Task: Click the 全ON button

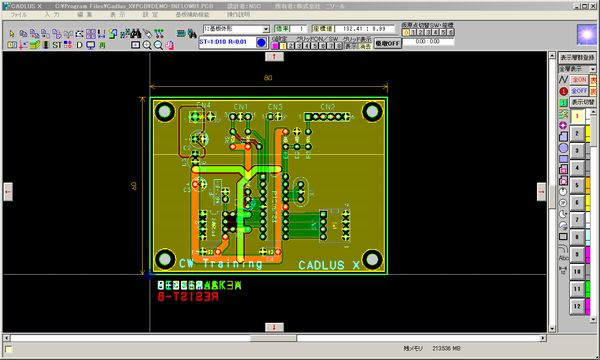Action: pos(579,80)
